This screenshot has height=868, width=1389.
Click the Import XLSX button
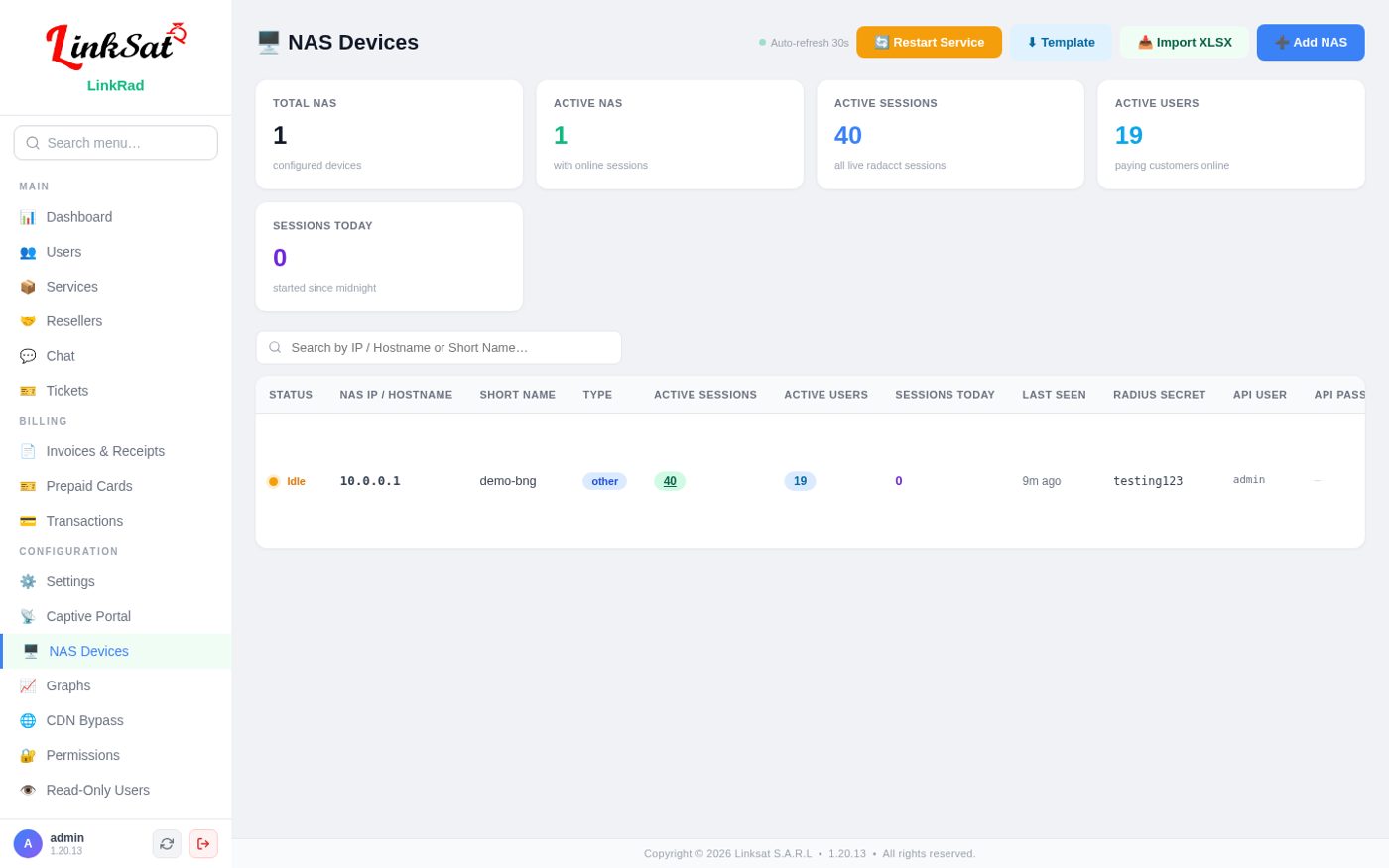1185,42
